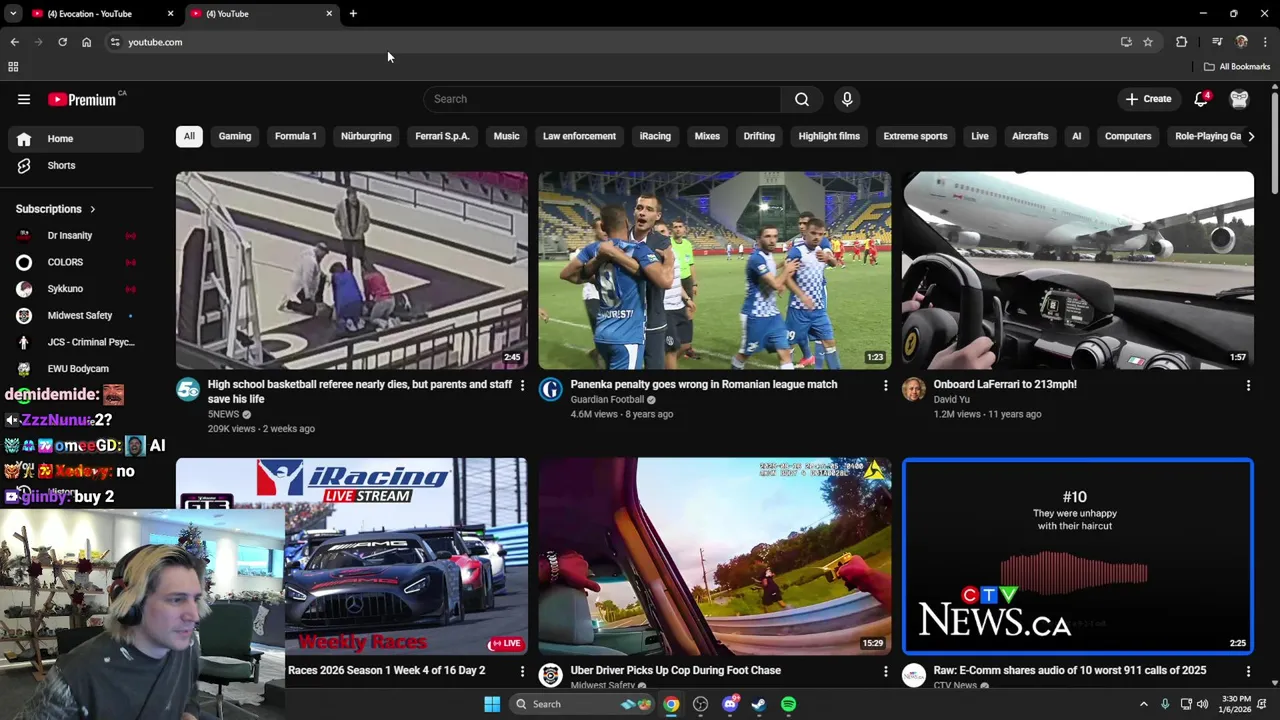Open options for basketball referee video
The image size is (1280, 720).
point(522,385)
